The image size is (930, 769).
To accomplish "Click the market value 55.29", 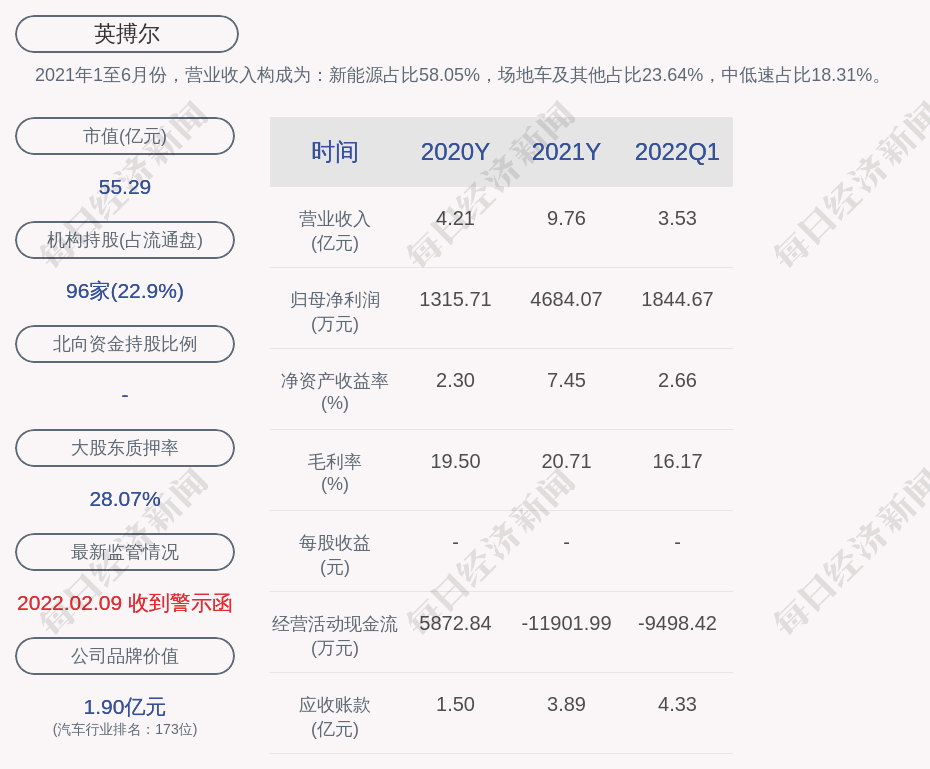I will [125, 187].
